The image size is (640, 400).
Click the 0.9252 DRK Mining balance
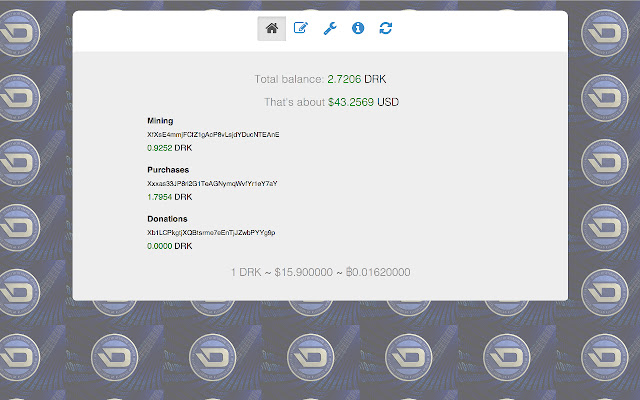point(169,148)
